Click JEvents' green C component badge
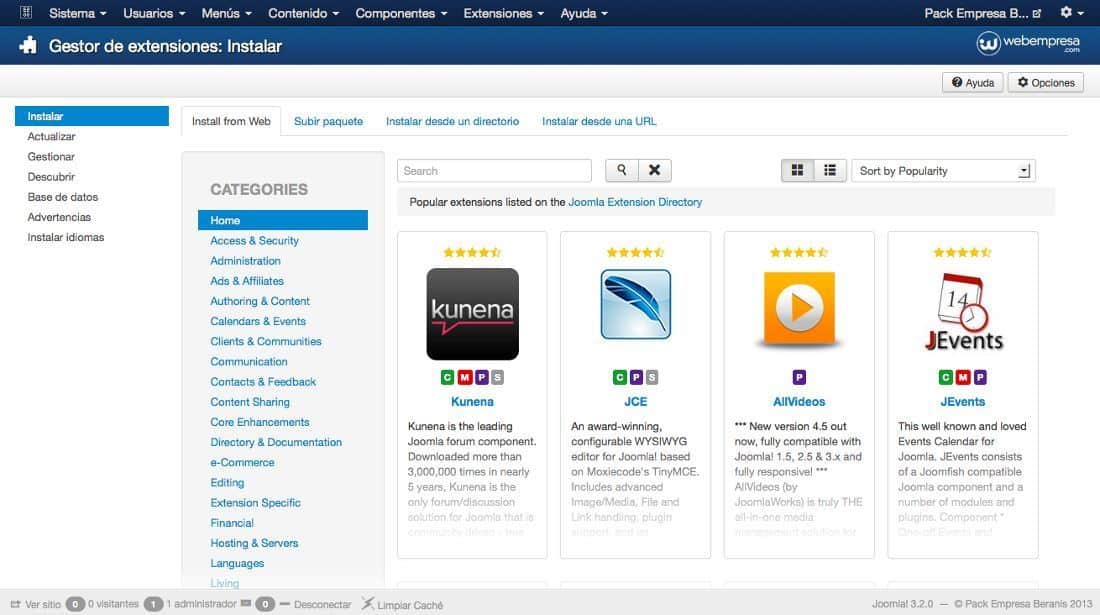 pos(946,377)
